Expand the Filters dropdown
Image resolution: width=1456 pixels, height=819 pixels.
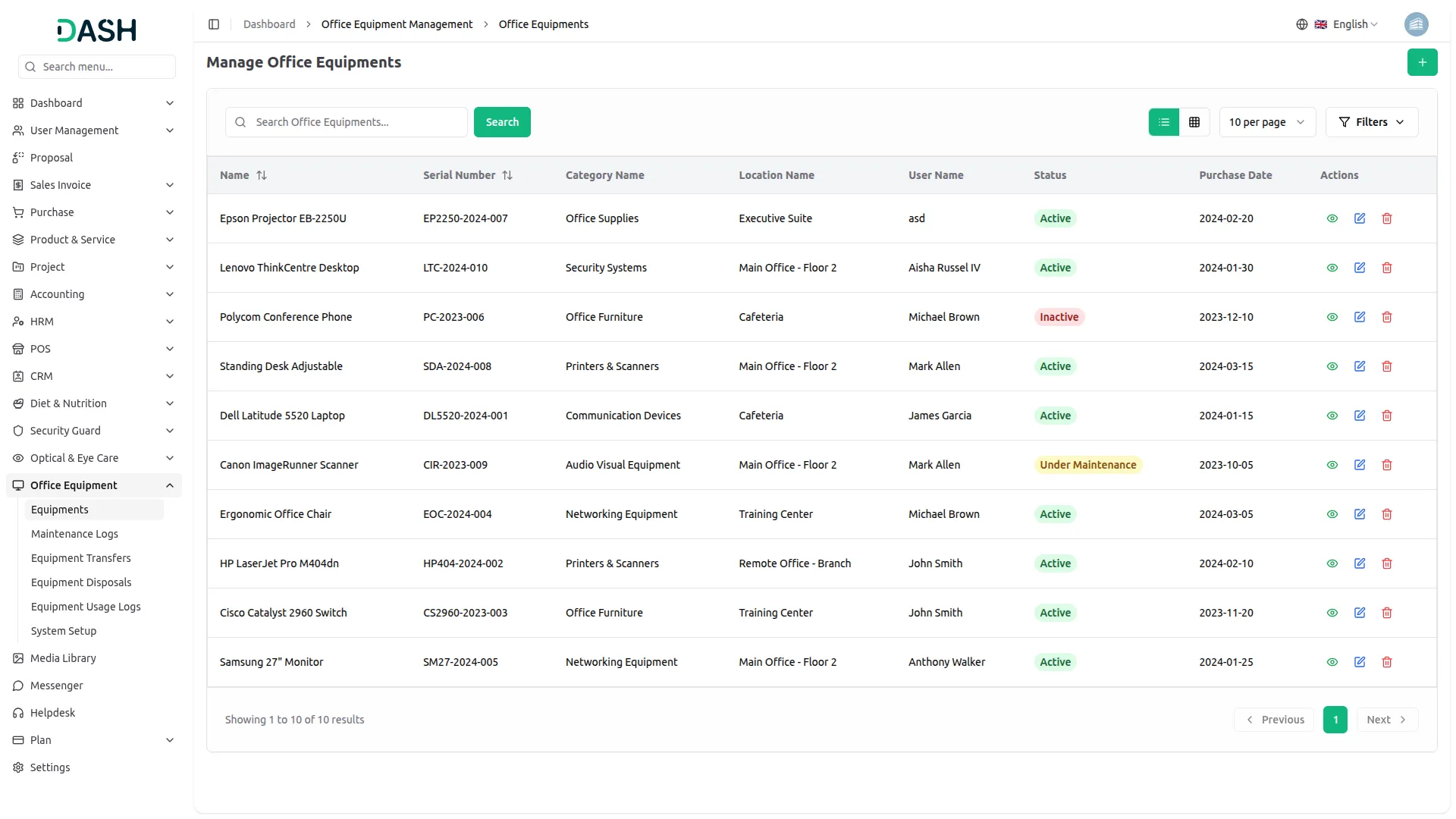[x=1371, y=122]
